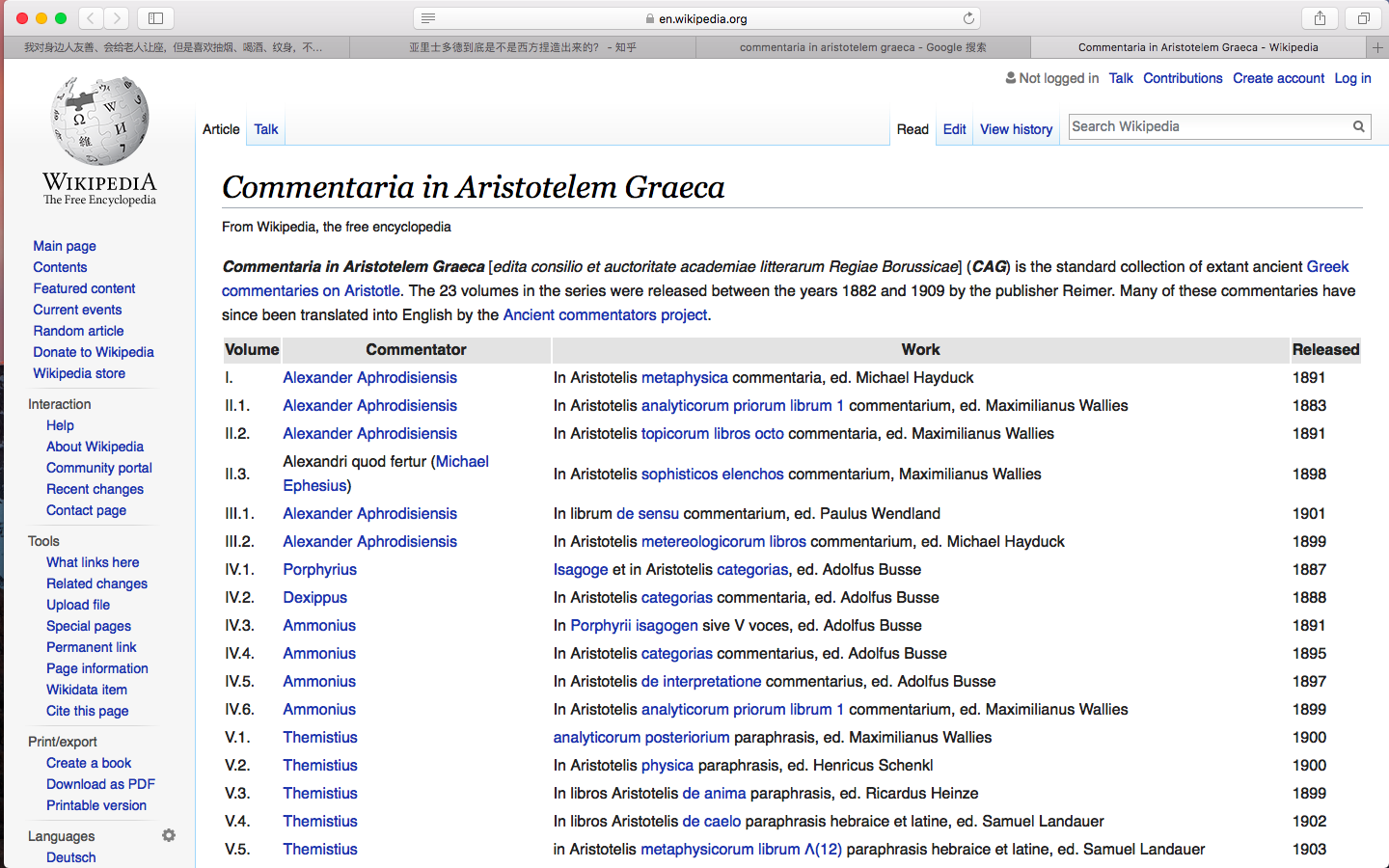The width and height of the screenshot is (1389, 868).
Task: Switch to the first Zhihu tab
Action: tap(176, 47)
